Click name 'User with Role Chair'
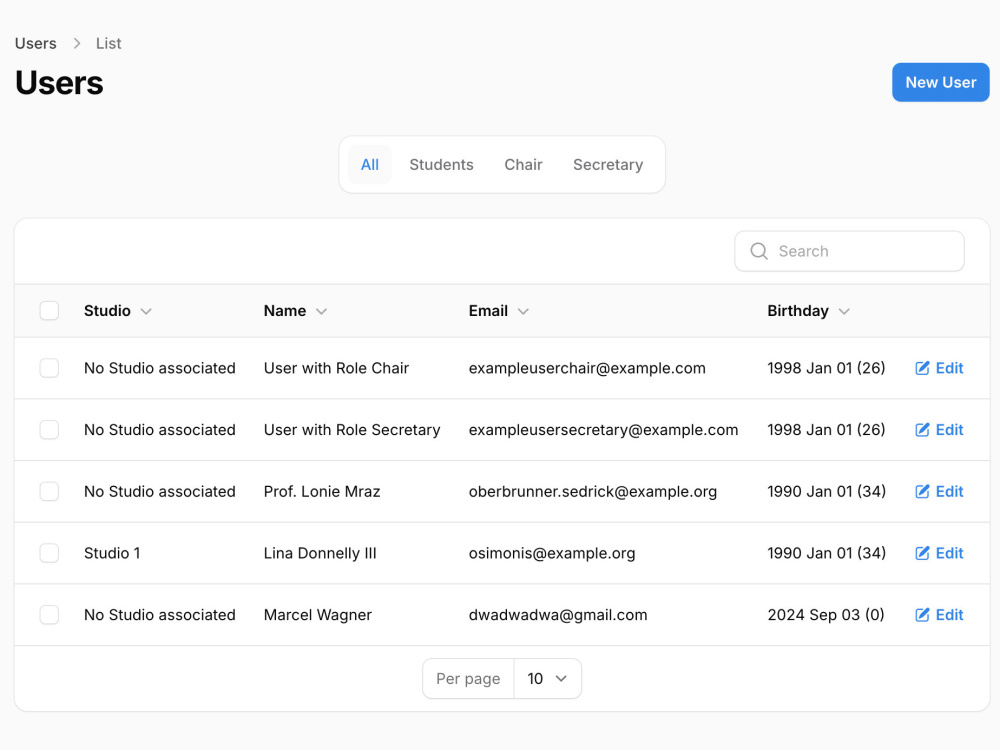The height and width of the screenshot is (750, 1000). coord(336,368)
